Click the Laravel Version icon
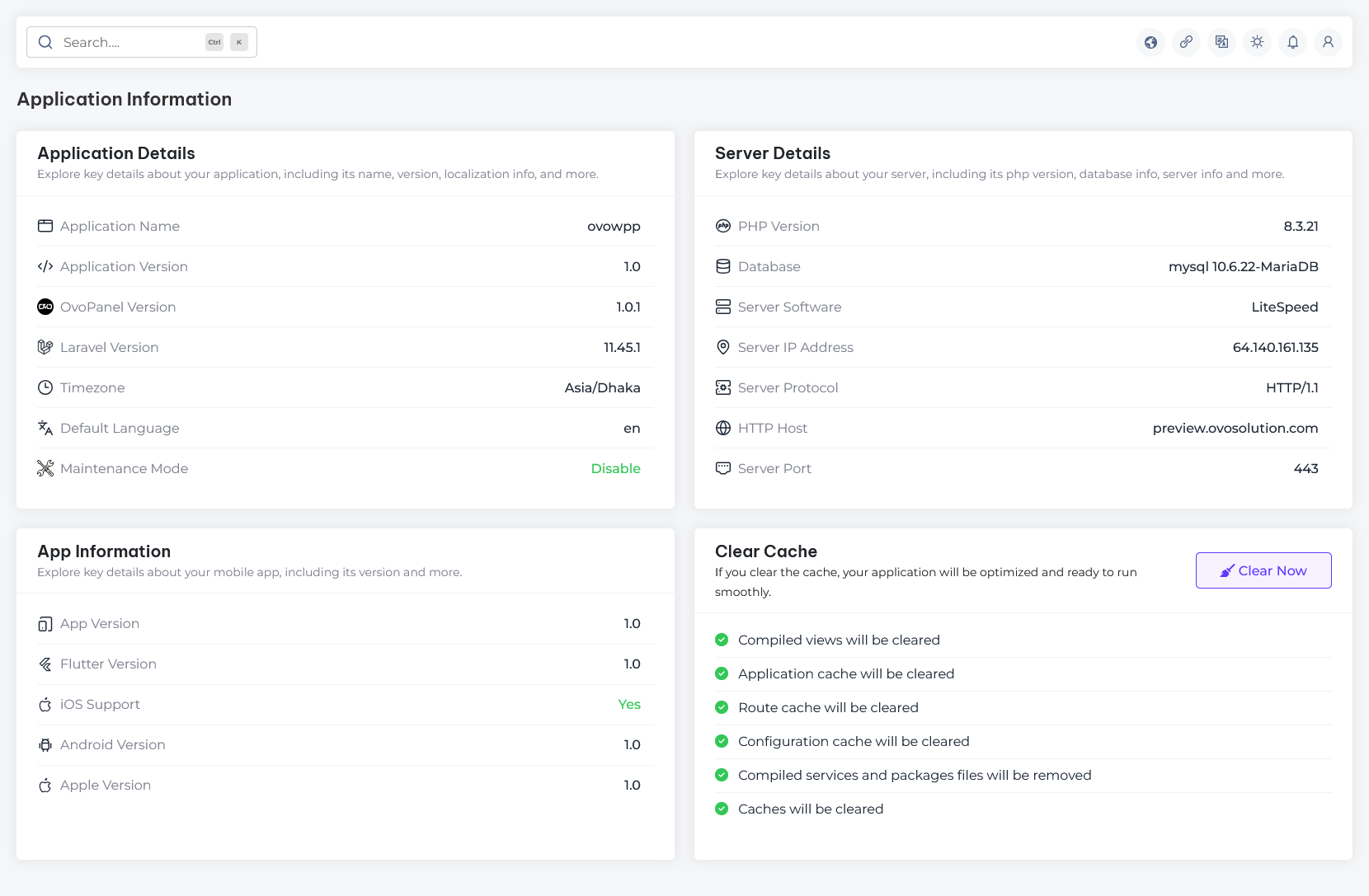This screenshot has width=1369, height=896. point(45,347)
